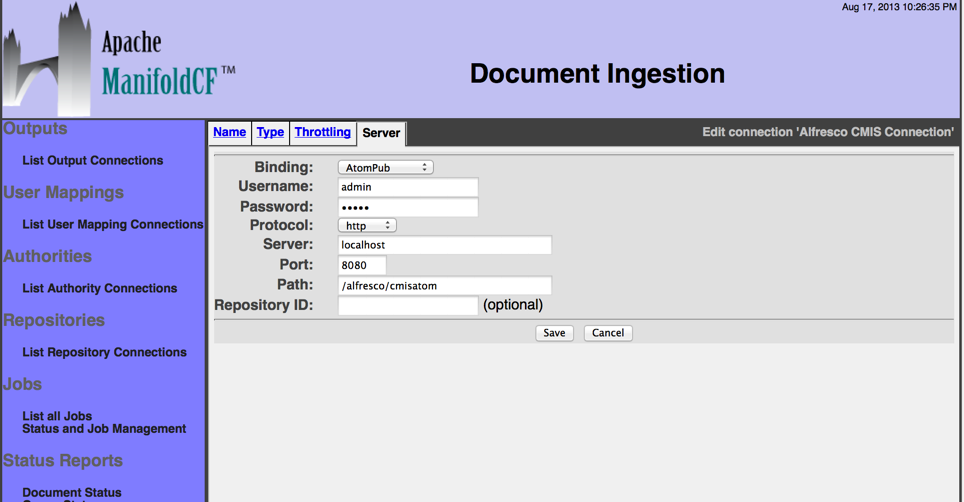Click the Server field containing localhost

[444, 245]
